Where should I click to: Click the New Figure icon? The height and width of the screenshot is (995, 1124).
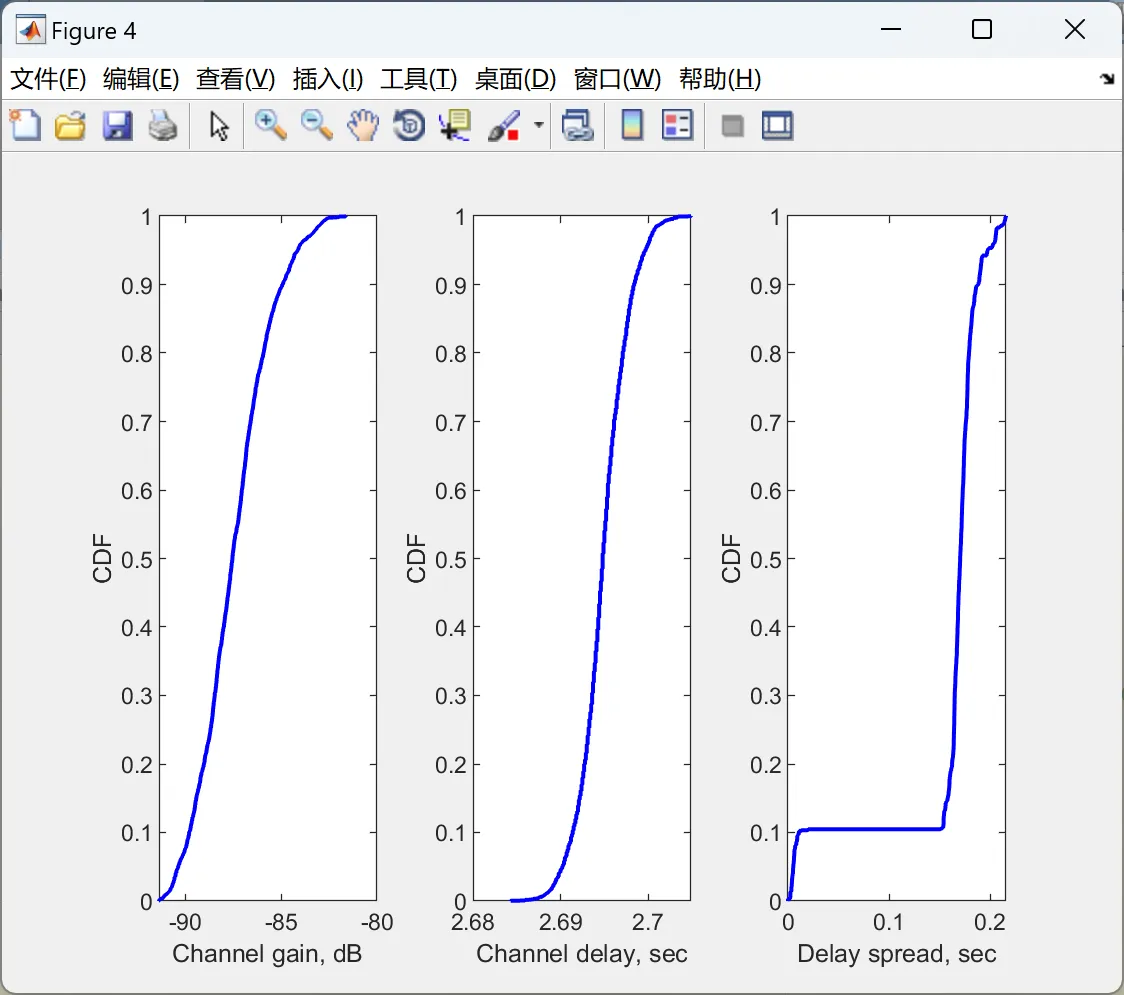25,125
